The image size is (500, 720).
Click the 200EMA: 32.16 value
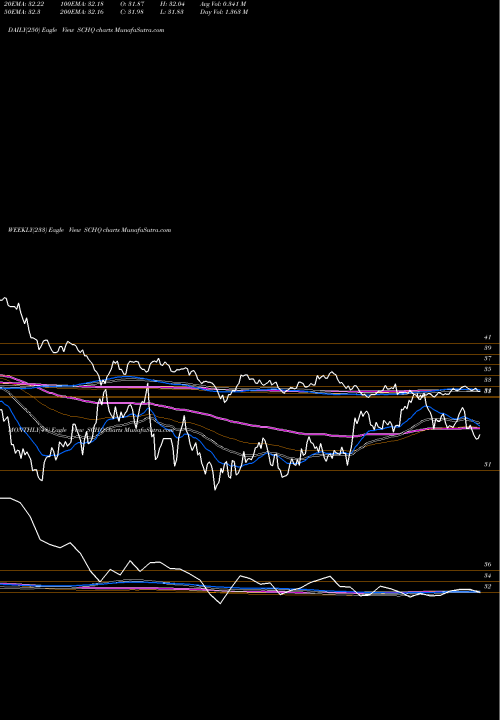(x=81, y=12)
